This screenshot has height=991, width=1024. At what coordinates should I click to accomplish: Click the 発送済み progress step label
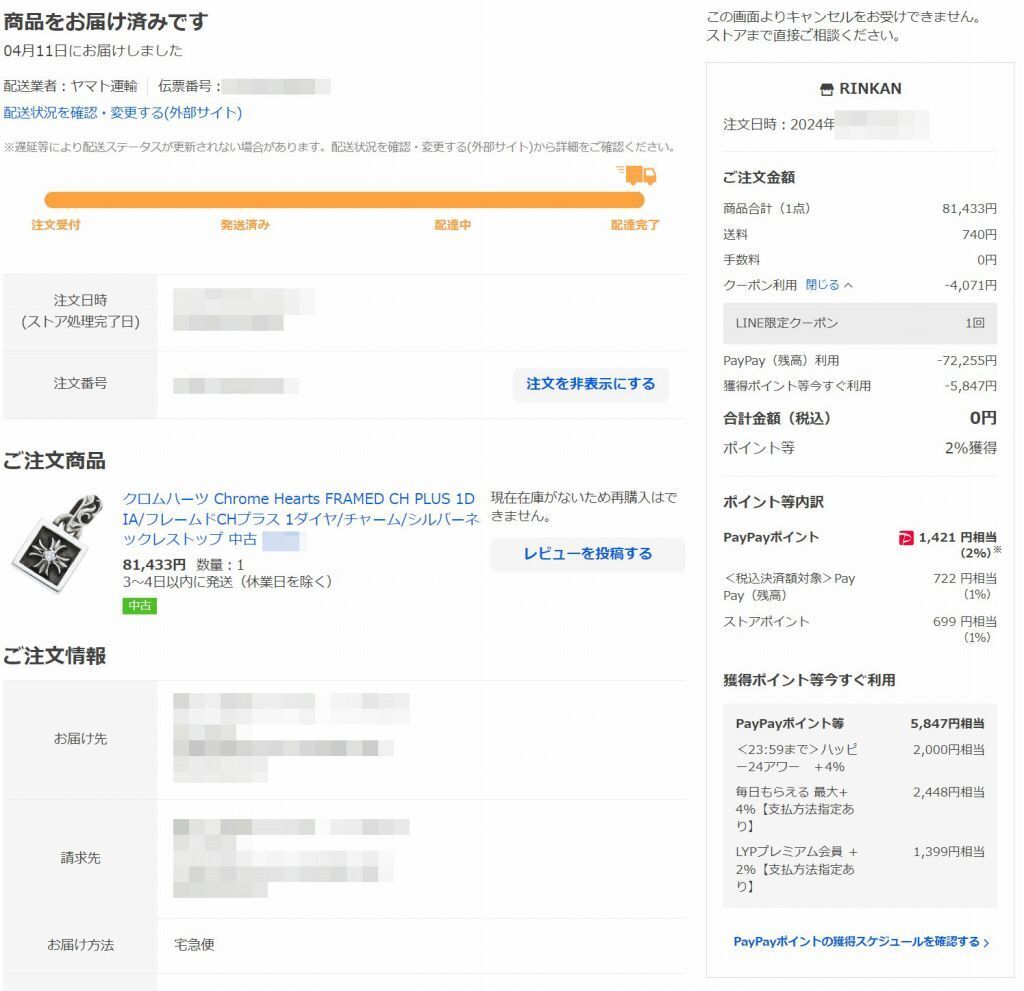pos(245,225)
